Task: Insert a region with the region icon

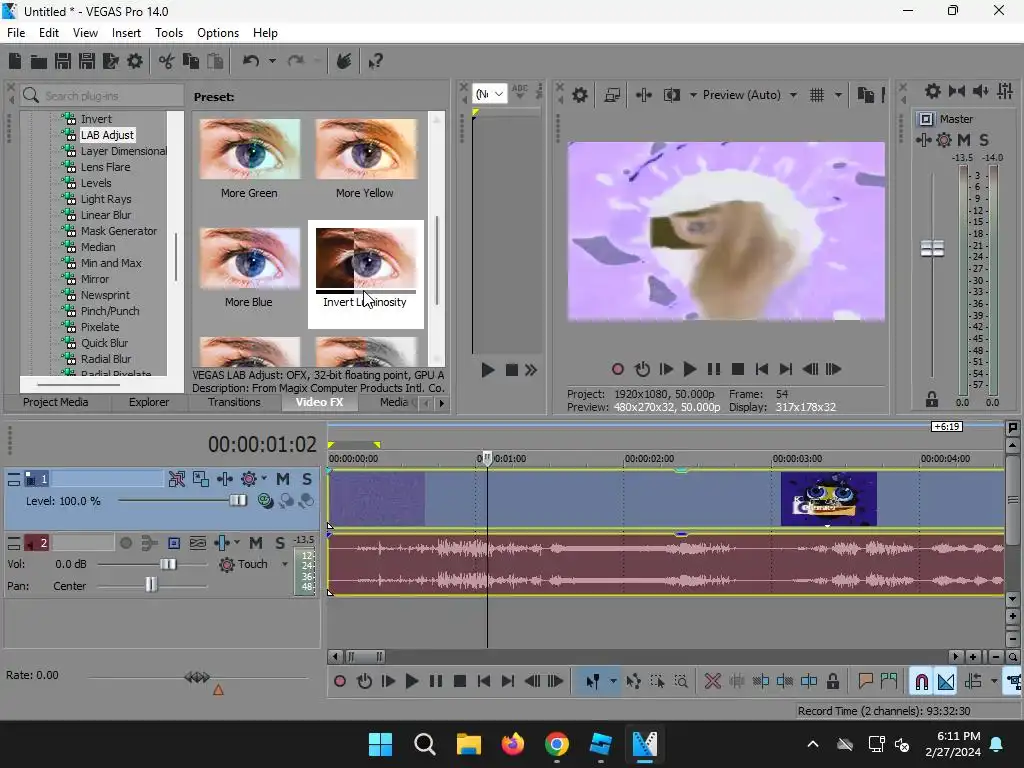Action: coord(889,682)
